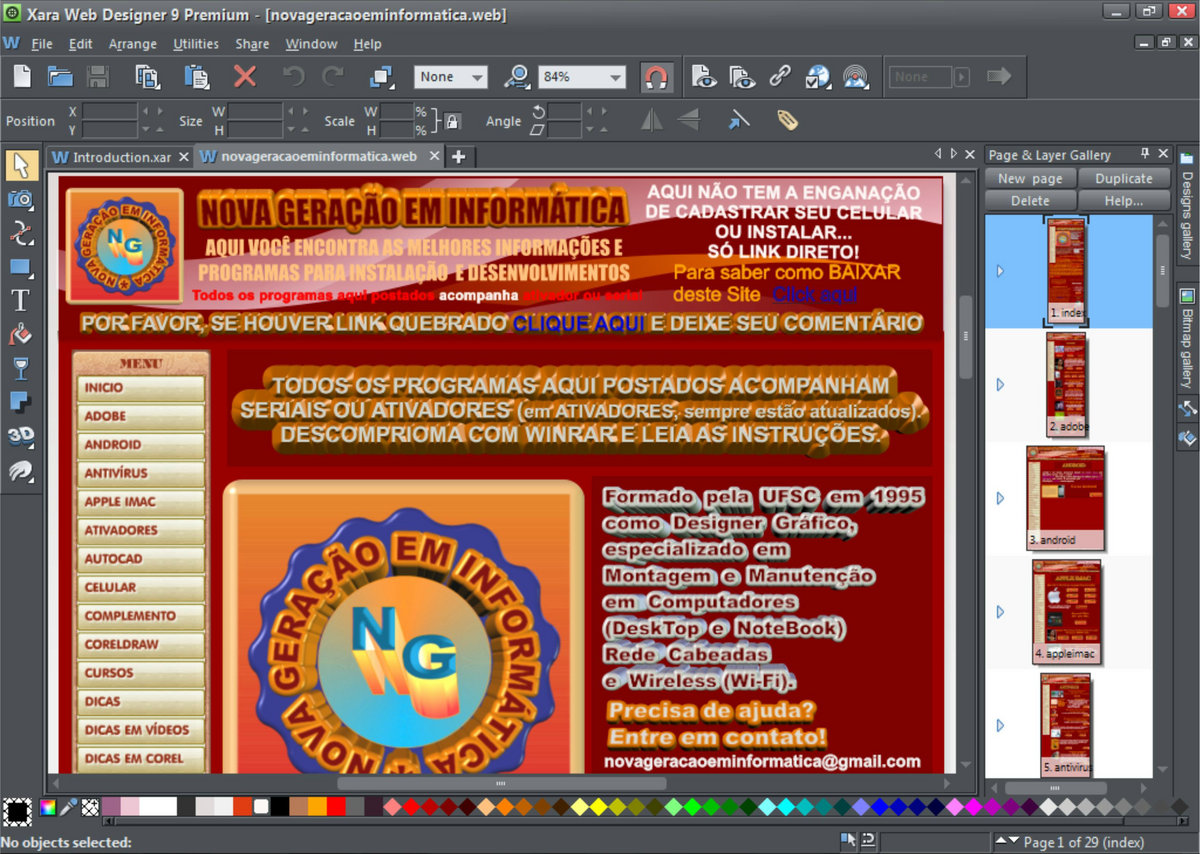Choose the Rectangle tool
1200x854 pixels.
tap(22, 267)
